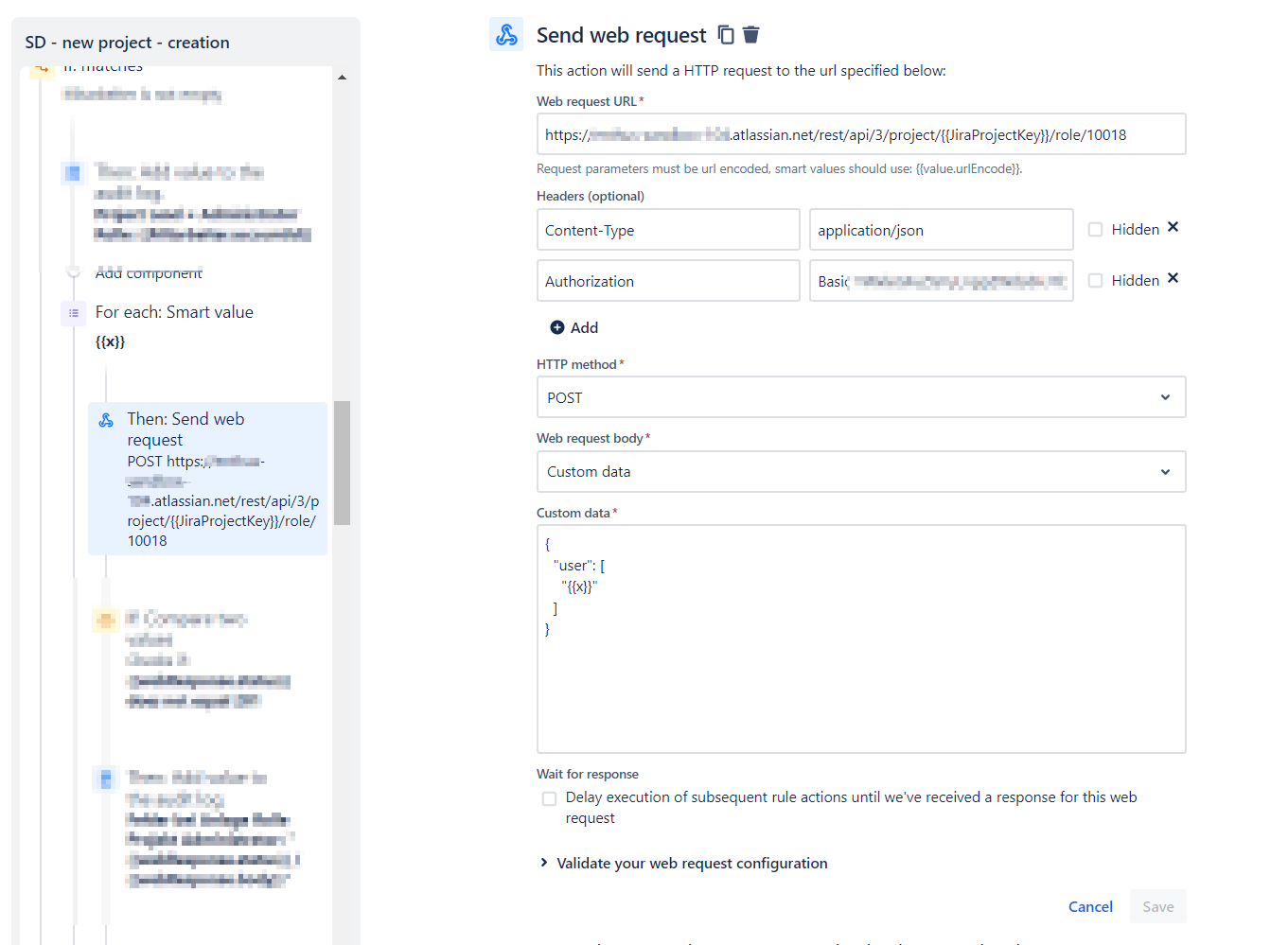Click the Cancel link
The width and height of the screenshot is (1288, 945).
(1090, 906)
